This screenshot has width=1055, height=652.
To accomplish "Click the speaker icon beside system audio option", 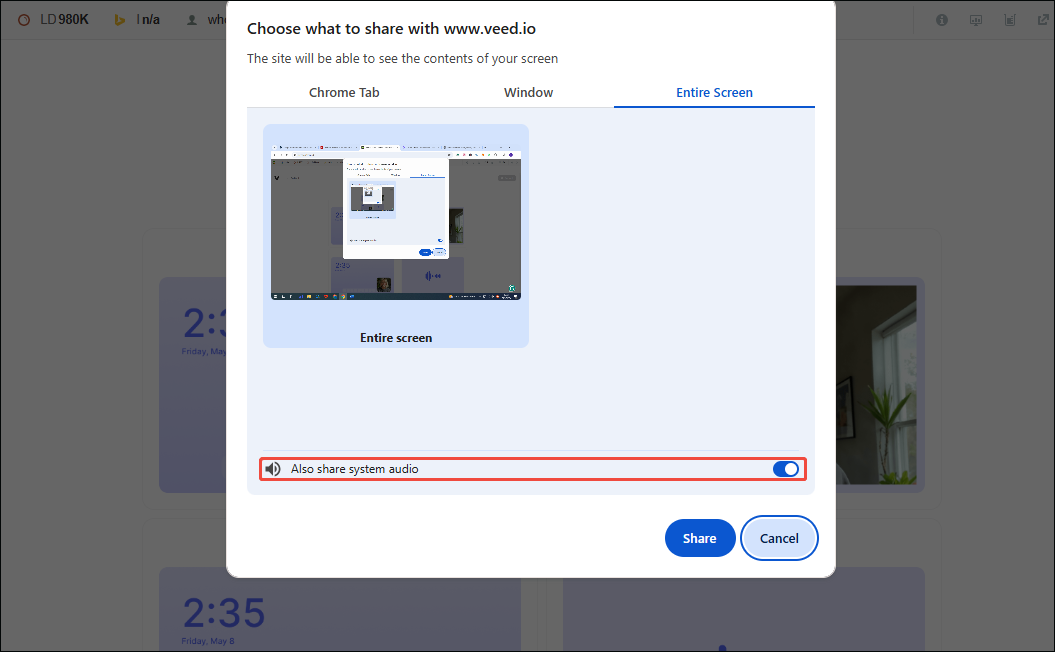I will [272, 468].
